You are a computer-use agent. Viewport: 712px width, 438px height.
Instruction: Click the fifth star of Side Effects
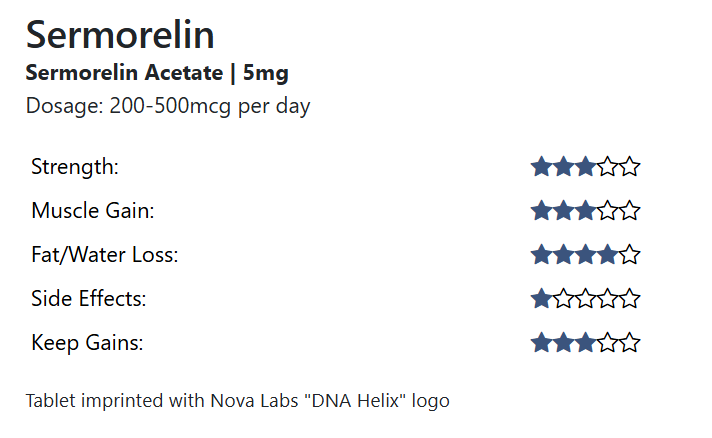click(629, 299)
